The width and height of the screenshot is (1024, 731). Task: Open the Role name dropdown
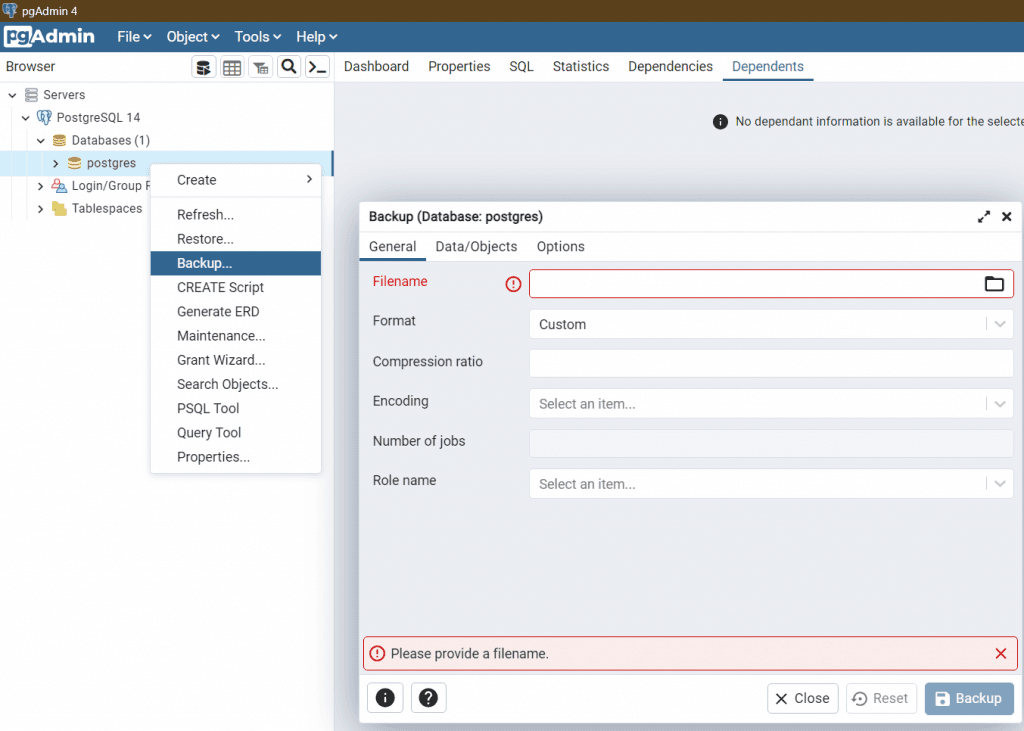[x=770, y=484]
